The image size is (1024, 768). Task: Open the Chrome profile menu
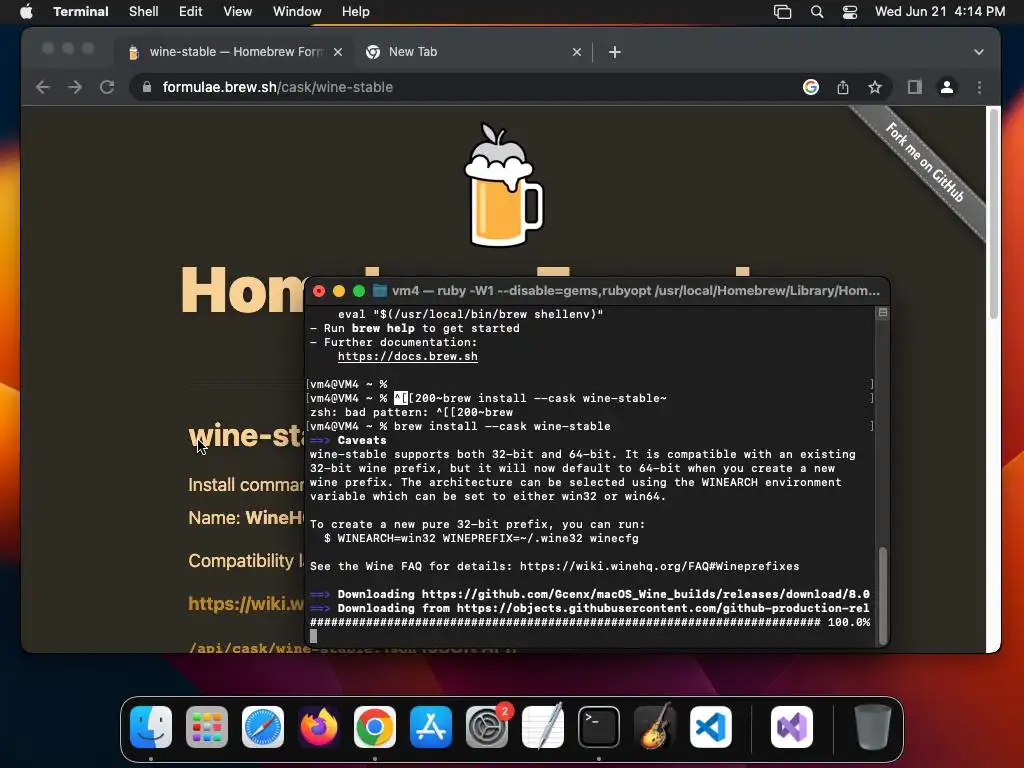[947, 87]
